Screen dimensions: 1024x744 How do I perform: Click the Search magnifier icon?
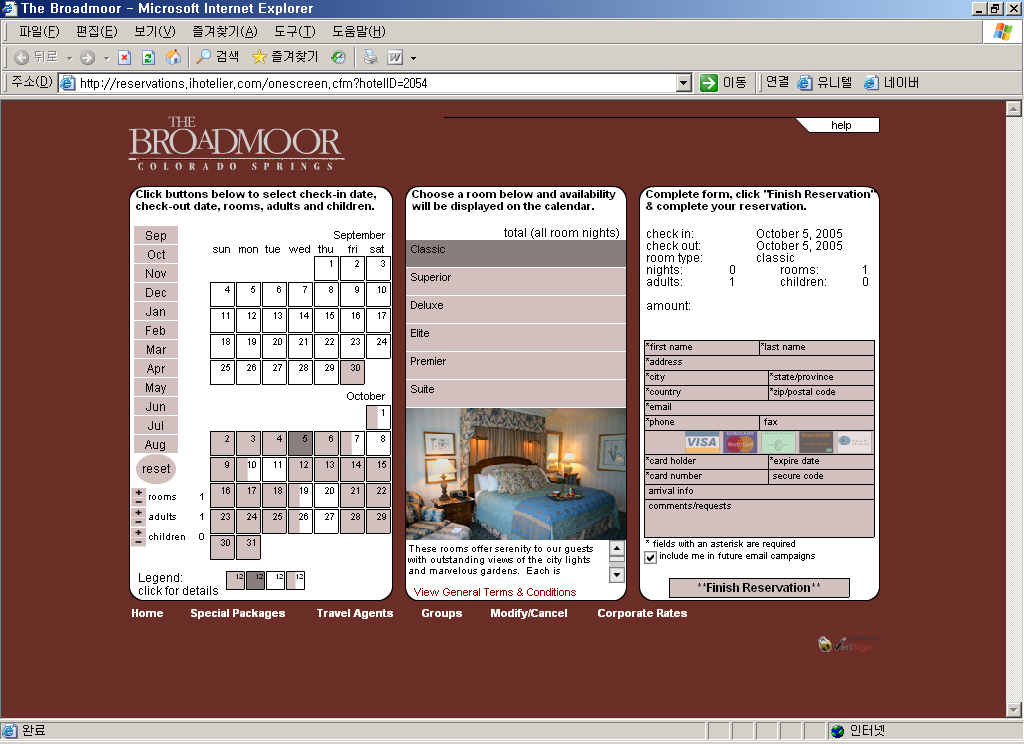(x=204, y=57)
